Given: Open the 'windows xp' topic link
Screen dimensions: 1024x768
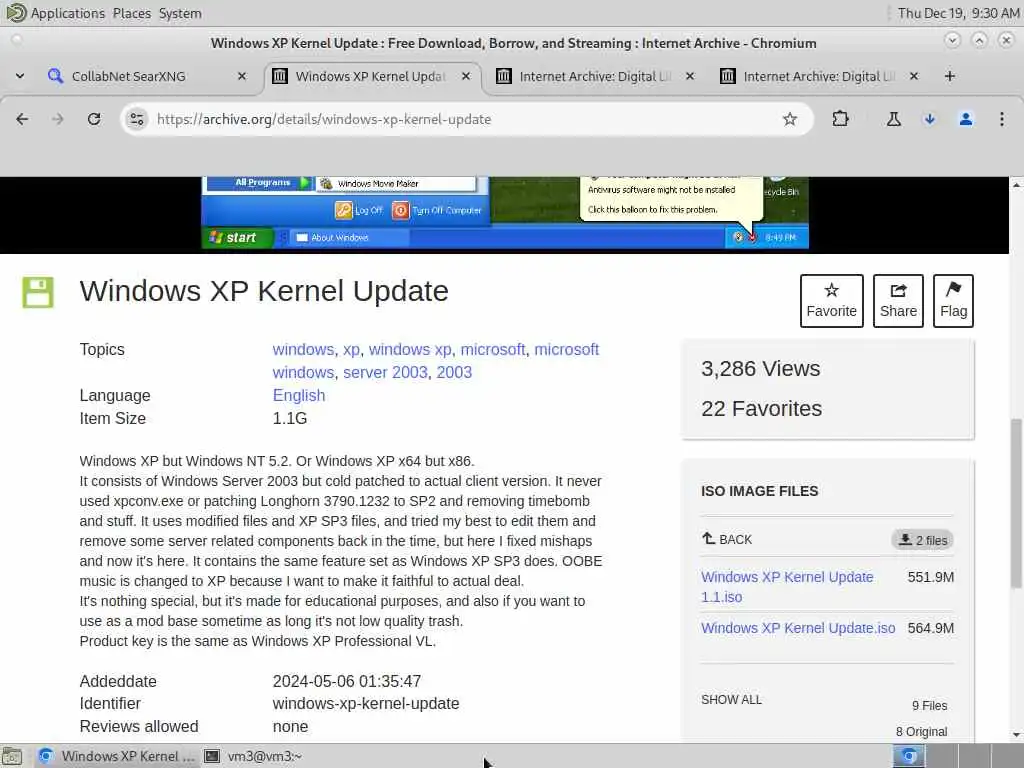Looking at the screenshot, I should 410,349.
